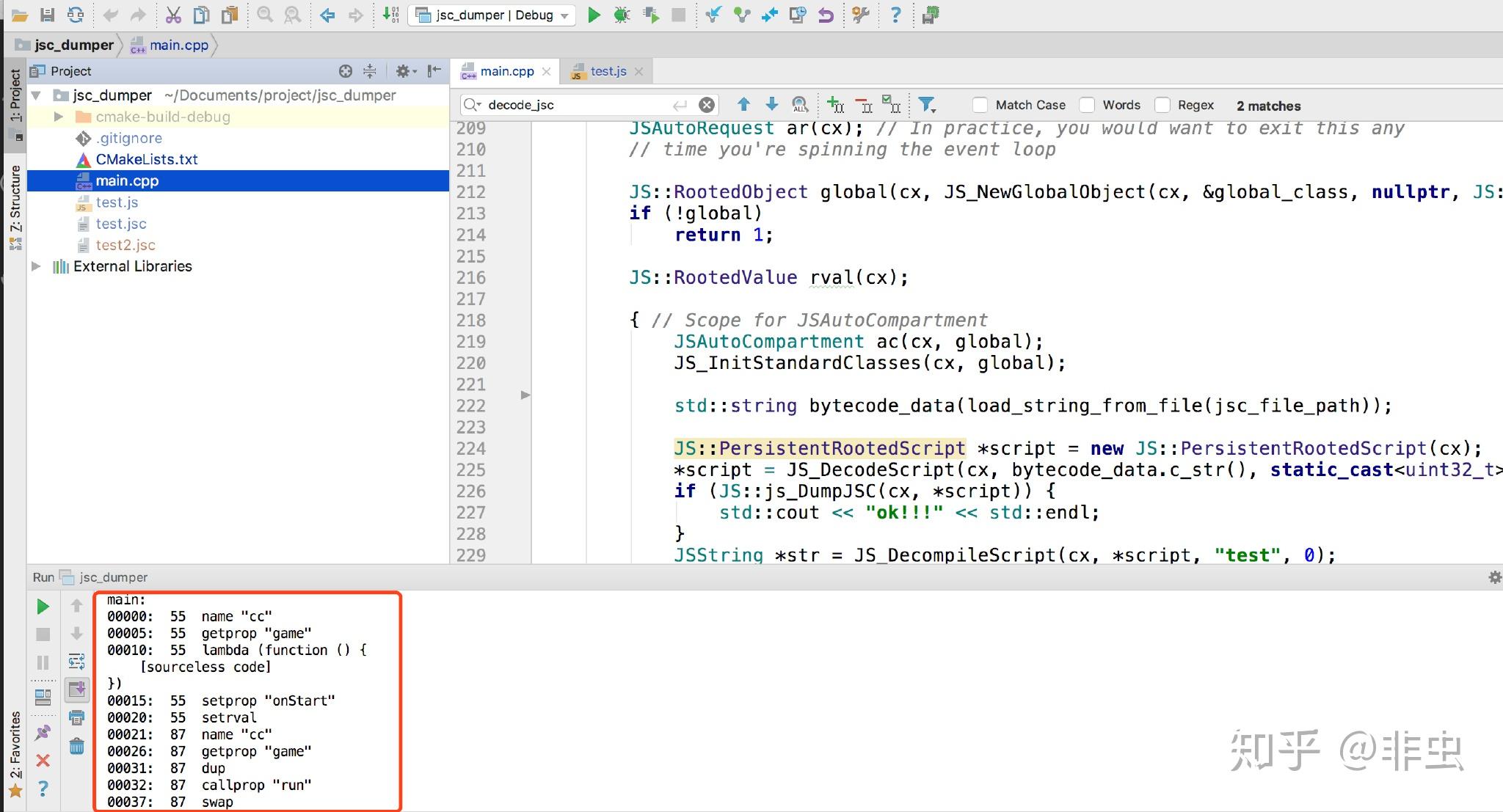The height and width of the screenshot is (812, 1503).
Task: Start debugging with the bug icon
Action: tap(622, 15)
